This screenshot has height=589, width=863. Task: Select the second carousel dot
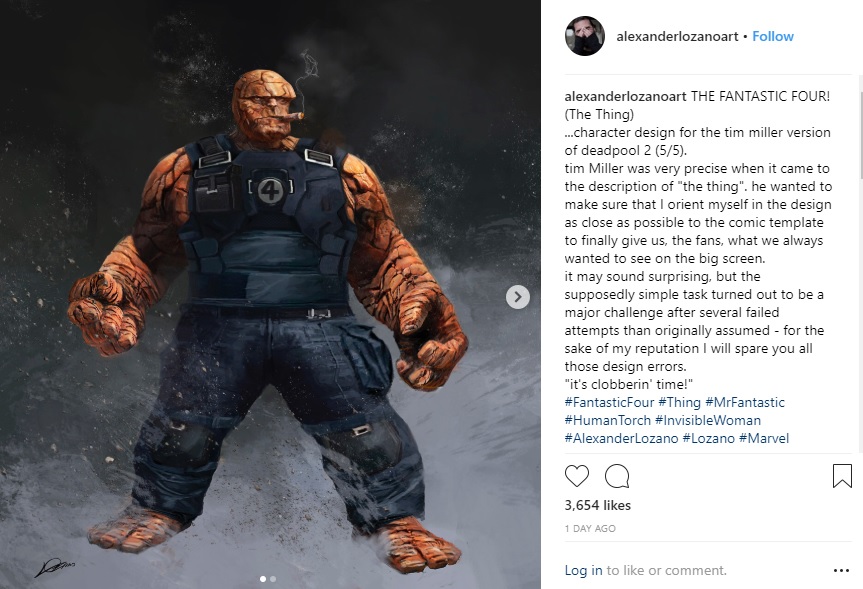[273, 579]
